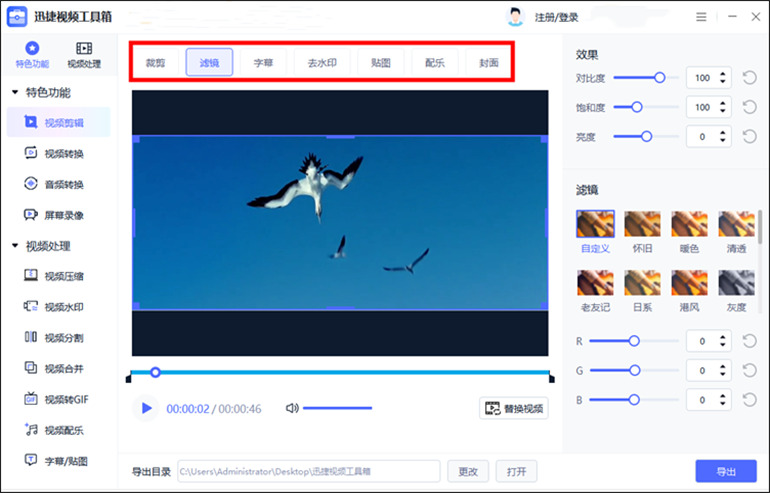The height and width of the screenshot is (493, 770).
Task: Click the 导出目录 path field
Action: pyautogui.click(x=309, y=471)
